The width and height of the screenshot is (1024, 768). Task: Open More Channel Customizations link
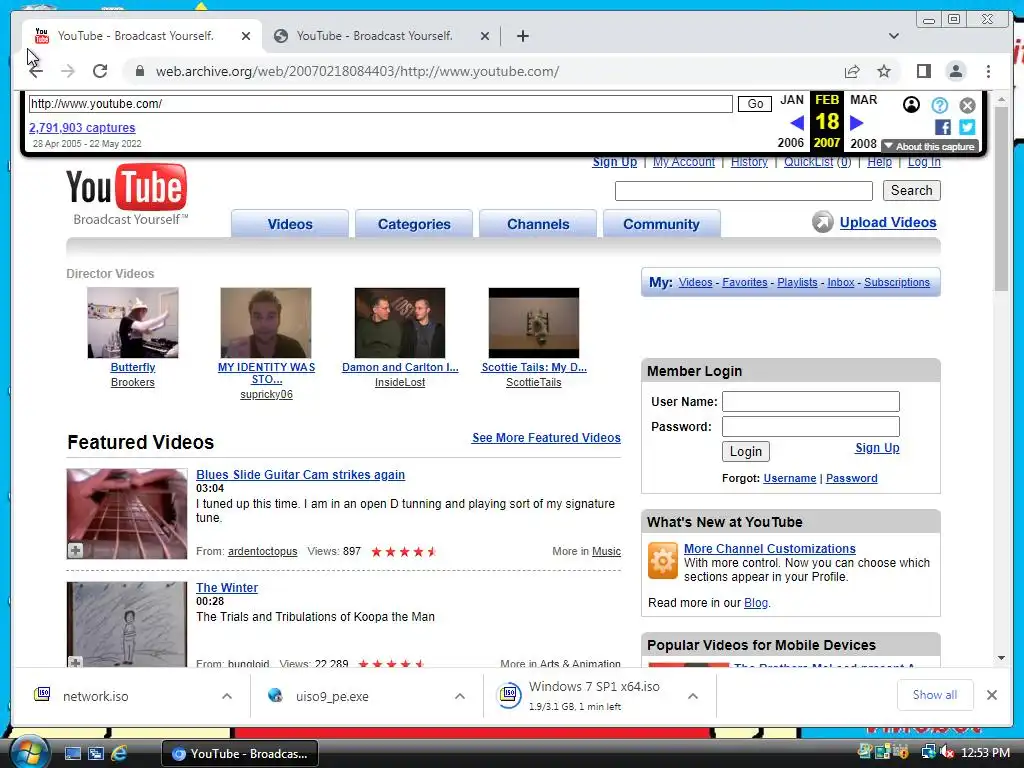770,549
